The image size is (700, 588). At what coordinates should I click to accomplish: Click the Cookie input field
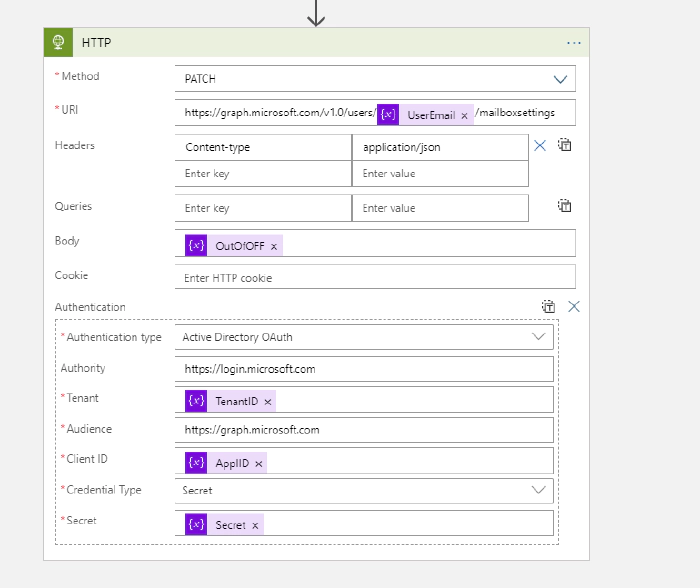pyautogui.click(x=375, y=277)
